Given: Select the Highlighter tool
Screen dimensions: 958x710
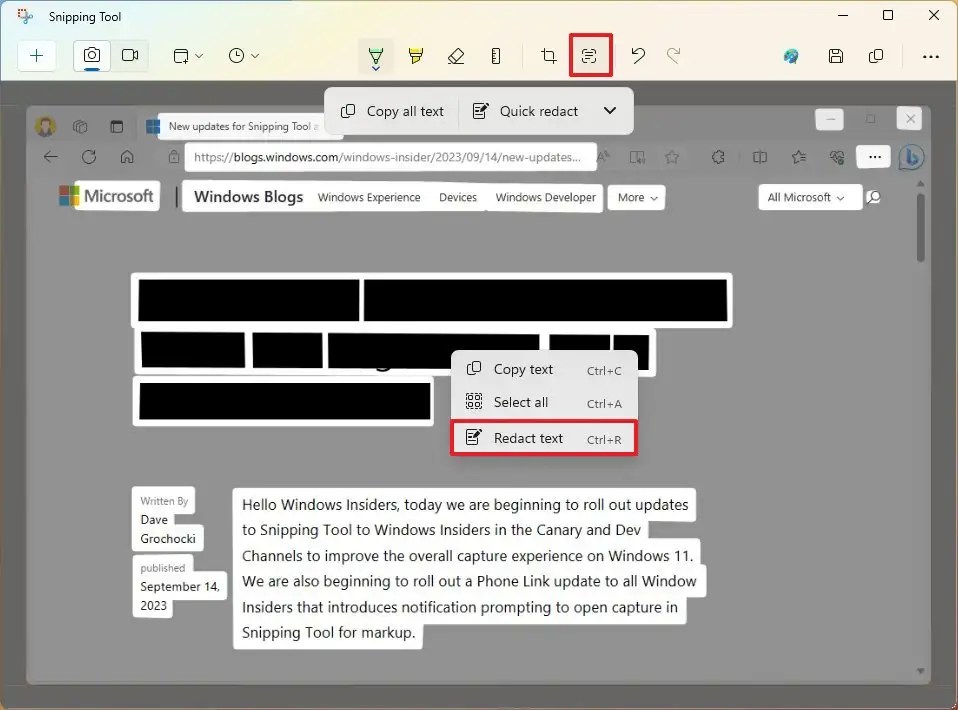Looking at the screenshot, I should pos(416,56).
